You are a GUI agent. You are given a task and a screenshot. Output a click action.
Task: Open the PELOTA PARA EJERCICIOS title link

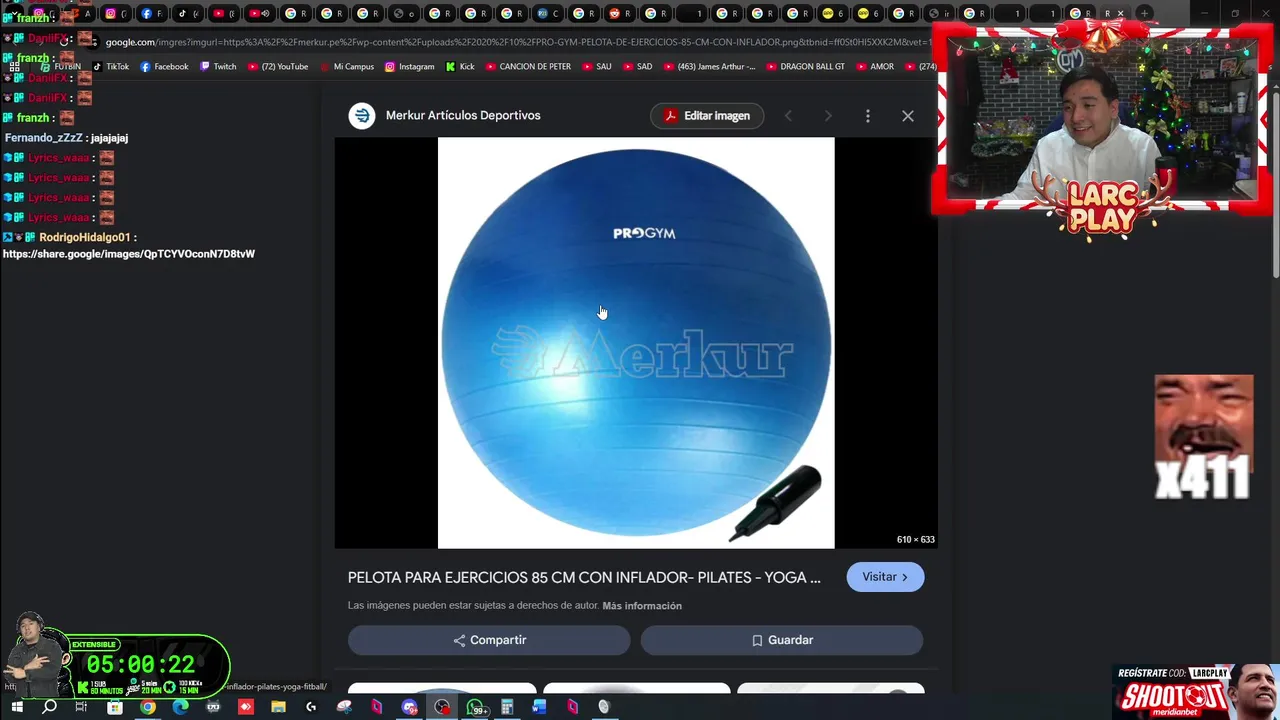click(x=584, y=577)
